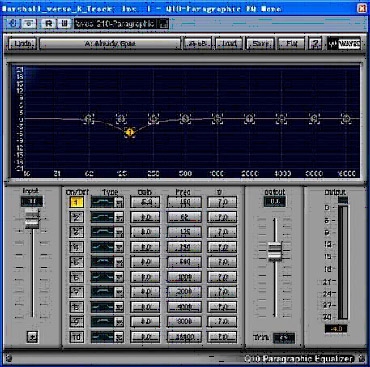
Task: Click the Q field for band 1
Action: 222,202
